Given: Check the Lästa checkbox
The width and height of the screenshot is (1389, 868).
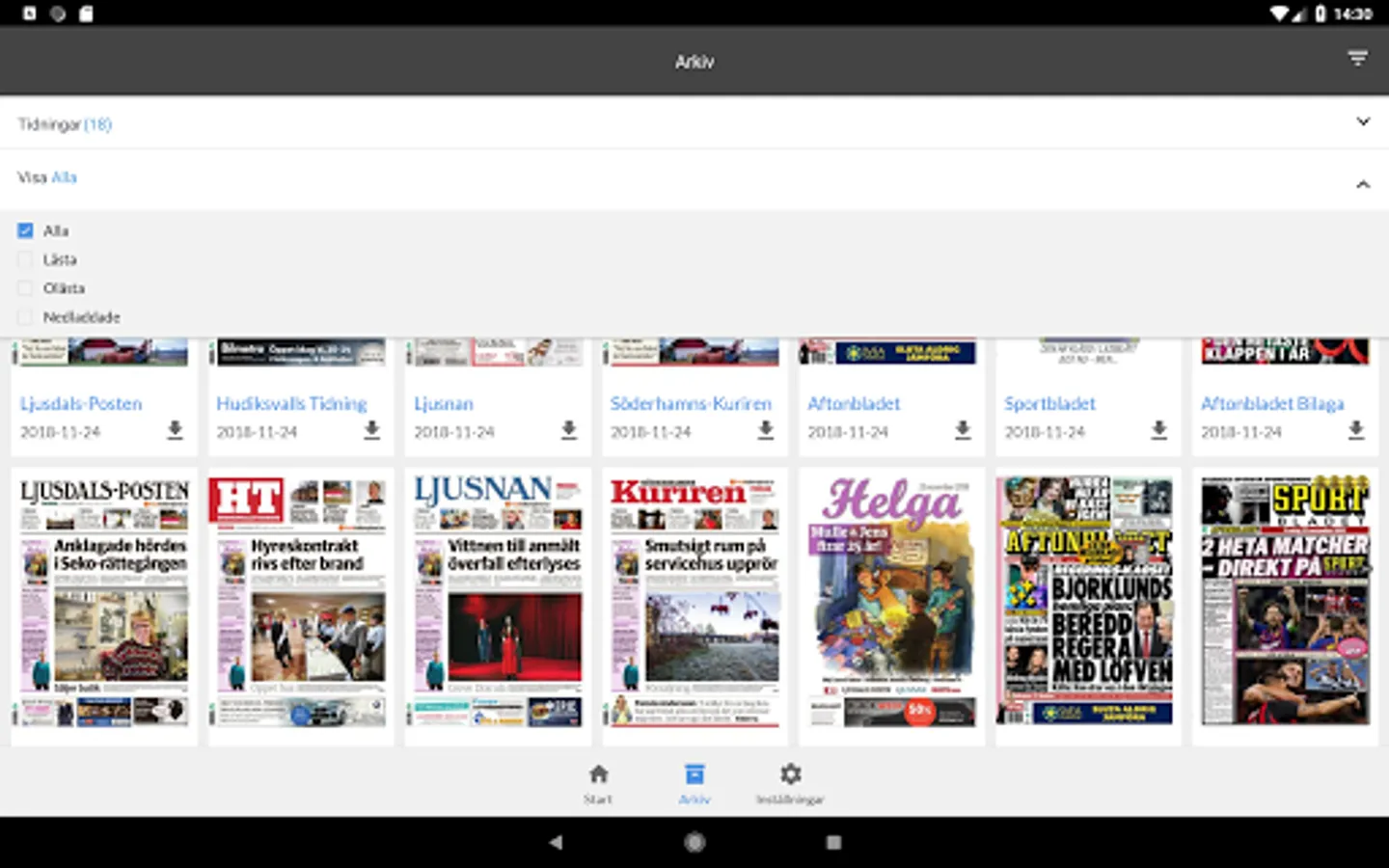Looking at the screenshot, I should (x=25, y=259).
